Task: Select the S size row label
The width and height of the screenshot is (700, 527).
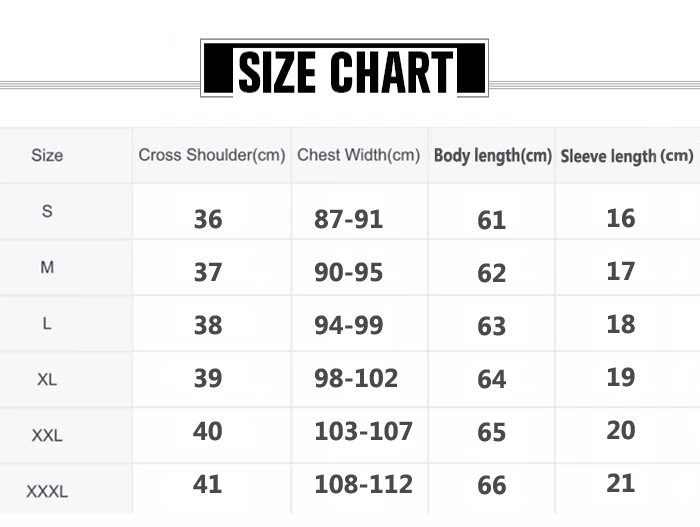Action: [x=47, y=211]
